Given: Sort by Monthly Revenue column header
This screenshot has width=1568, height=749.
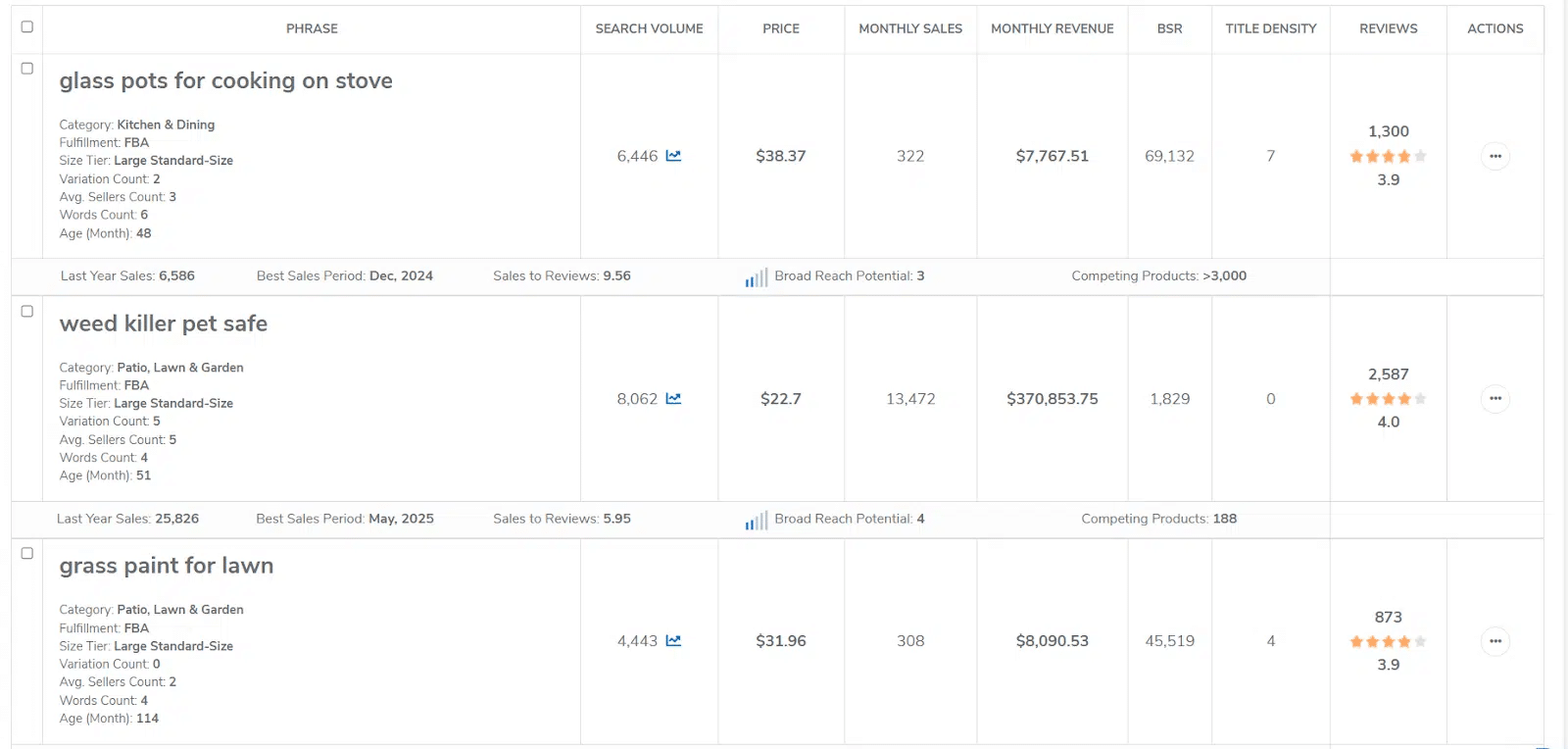Looking at the screenshot, I should click(x=1052, y=28).
